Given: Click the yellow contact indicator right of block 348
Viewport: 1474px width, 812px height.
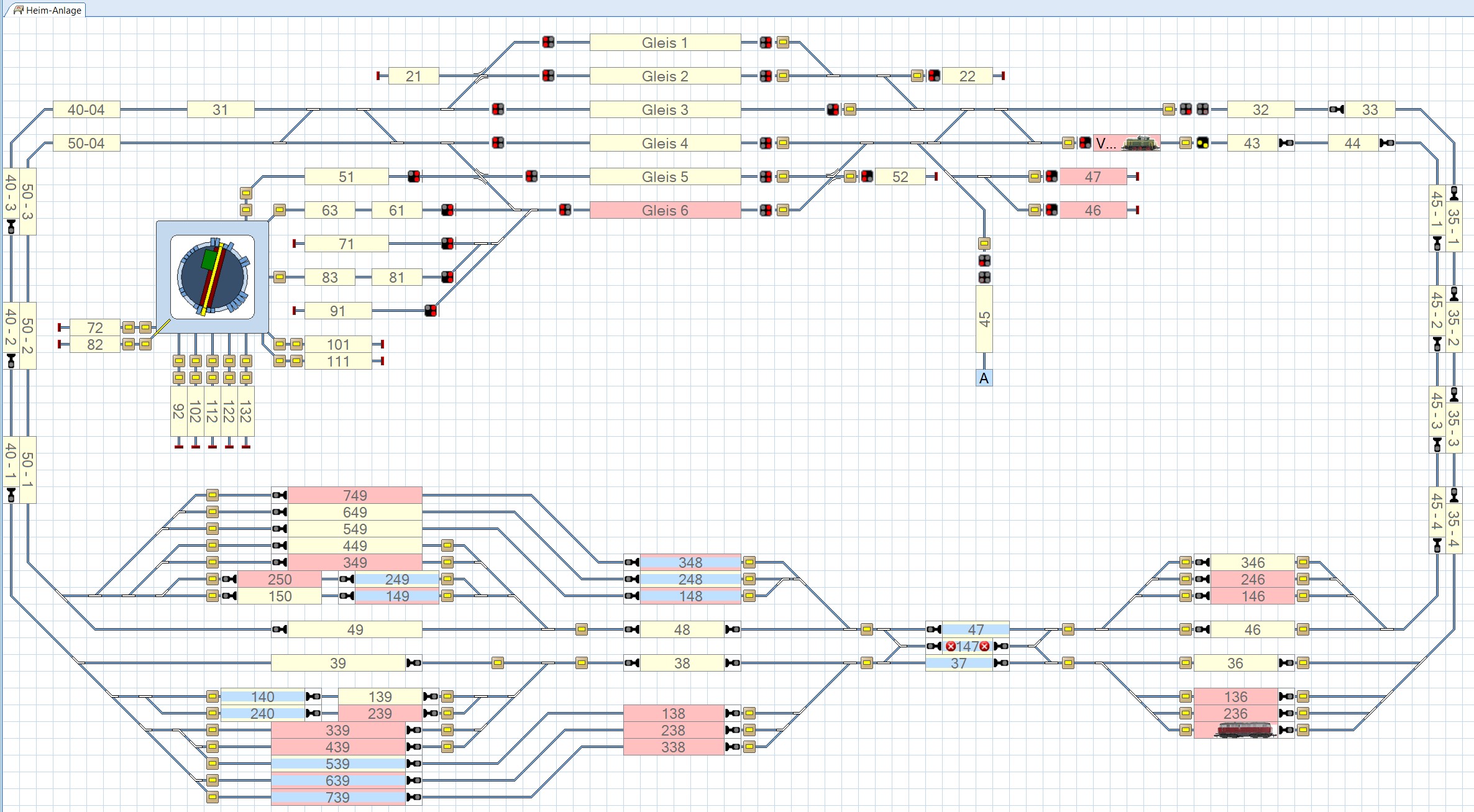Looking at the screenshot, I should point(749,562).
